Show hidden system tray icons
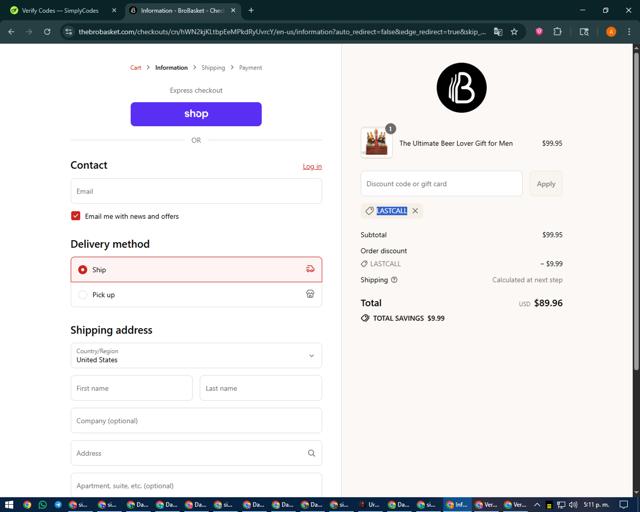Image resolution: width=640 pixels, height=512 pixels. click(x=537, y=505)
